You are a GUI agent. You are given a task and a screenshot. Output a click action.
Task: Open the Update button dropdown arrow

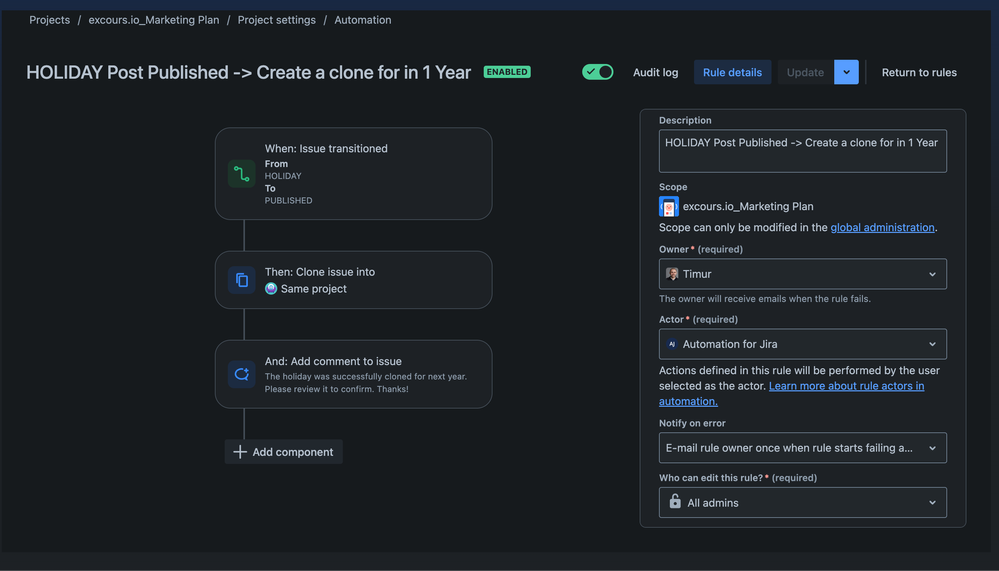click(846, 72)
